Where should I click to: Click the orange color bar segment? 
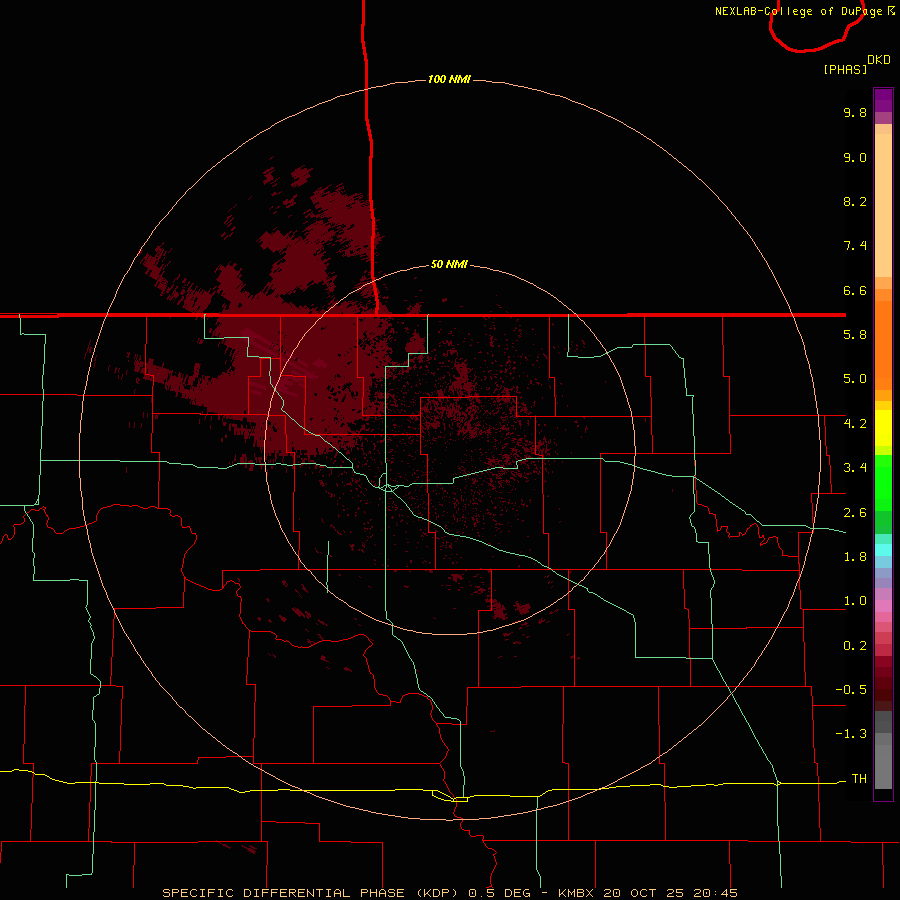883,346
